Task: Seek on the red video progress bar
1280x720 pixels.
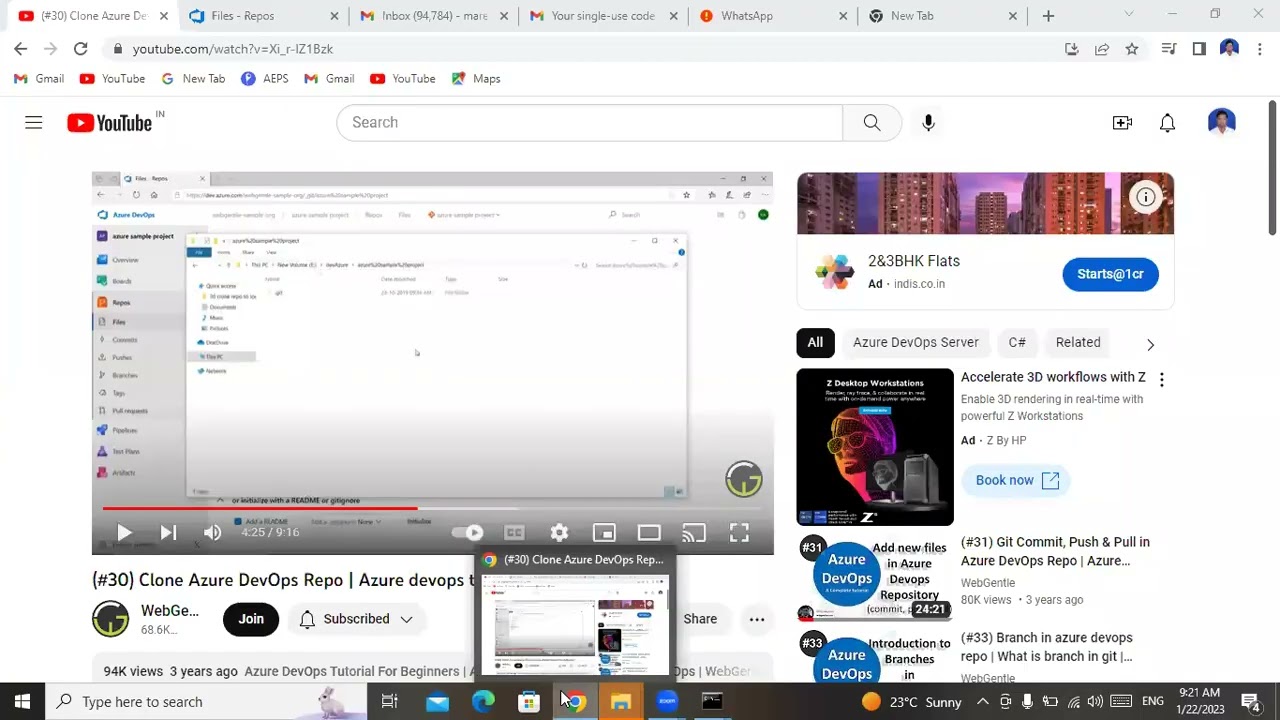Action: click(x=432, y=508)
